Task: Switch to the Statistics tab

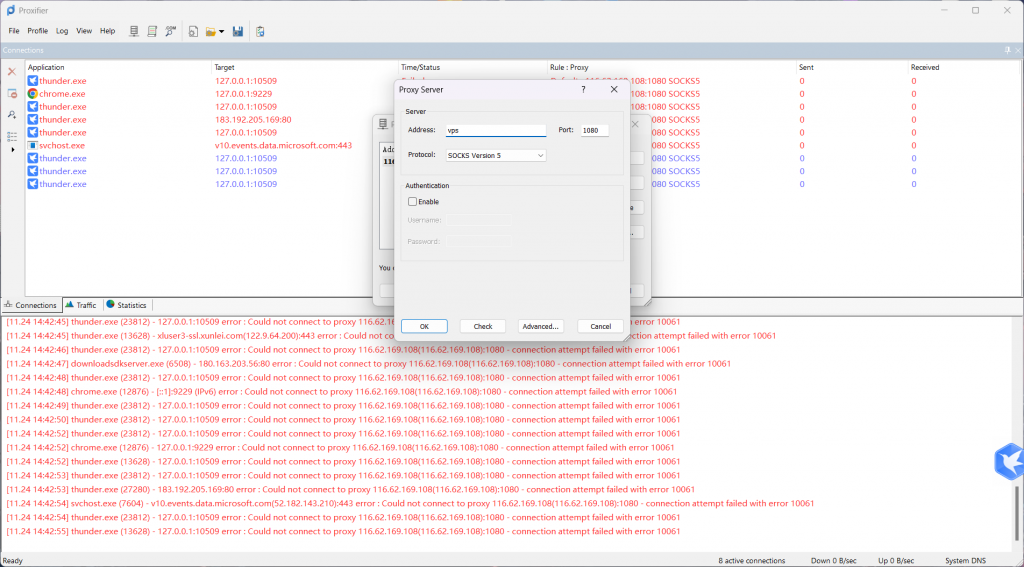Action: tap(127, 305)
